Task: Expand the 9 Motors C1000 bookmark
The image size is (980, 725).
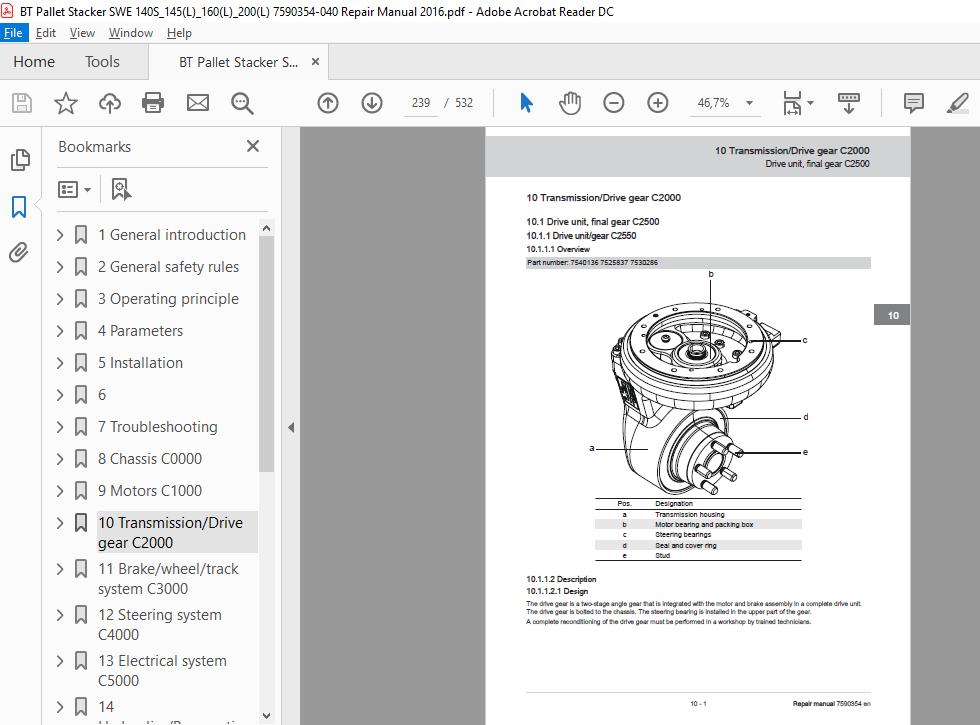Action: coord(60,491)
